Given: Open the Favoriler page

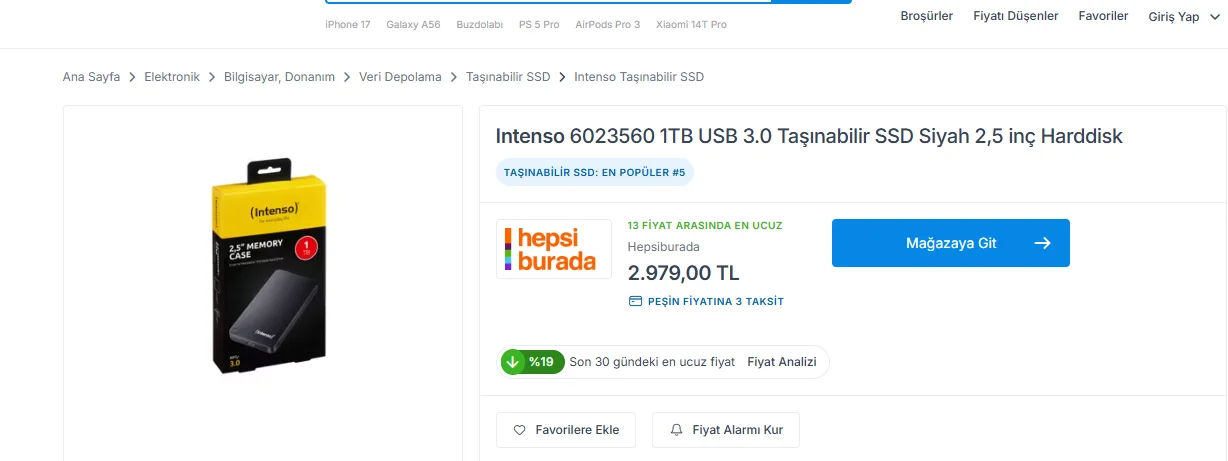Looking at the screenshot, I should (1103, 16).
